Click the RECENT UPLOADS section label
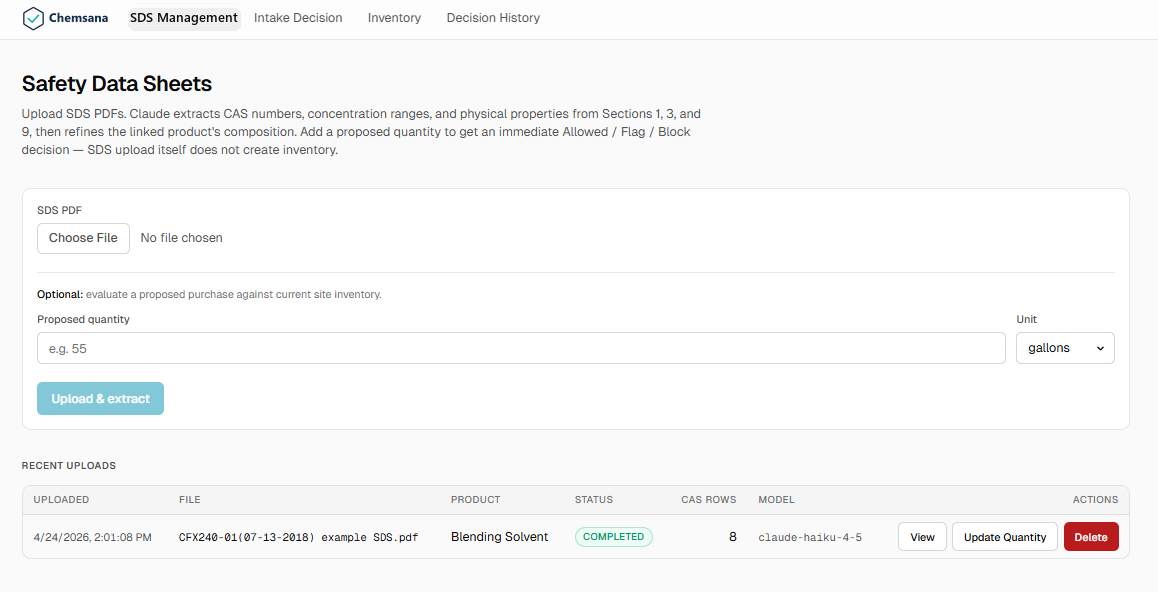This screenshot has height=592, width=1158. [69, 466]
